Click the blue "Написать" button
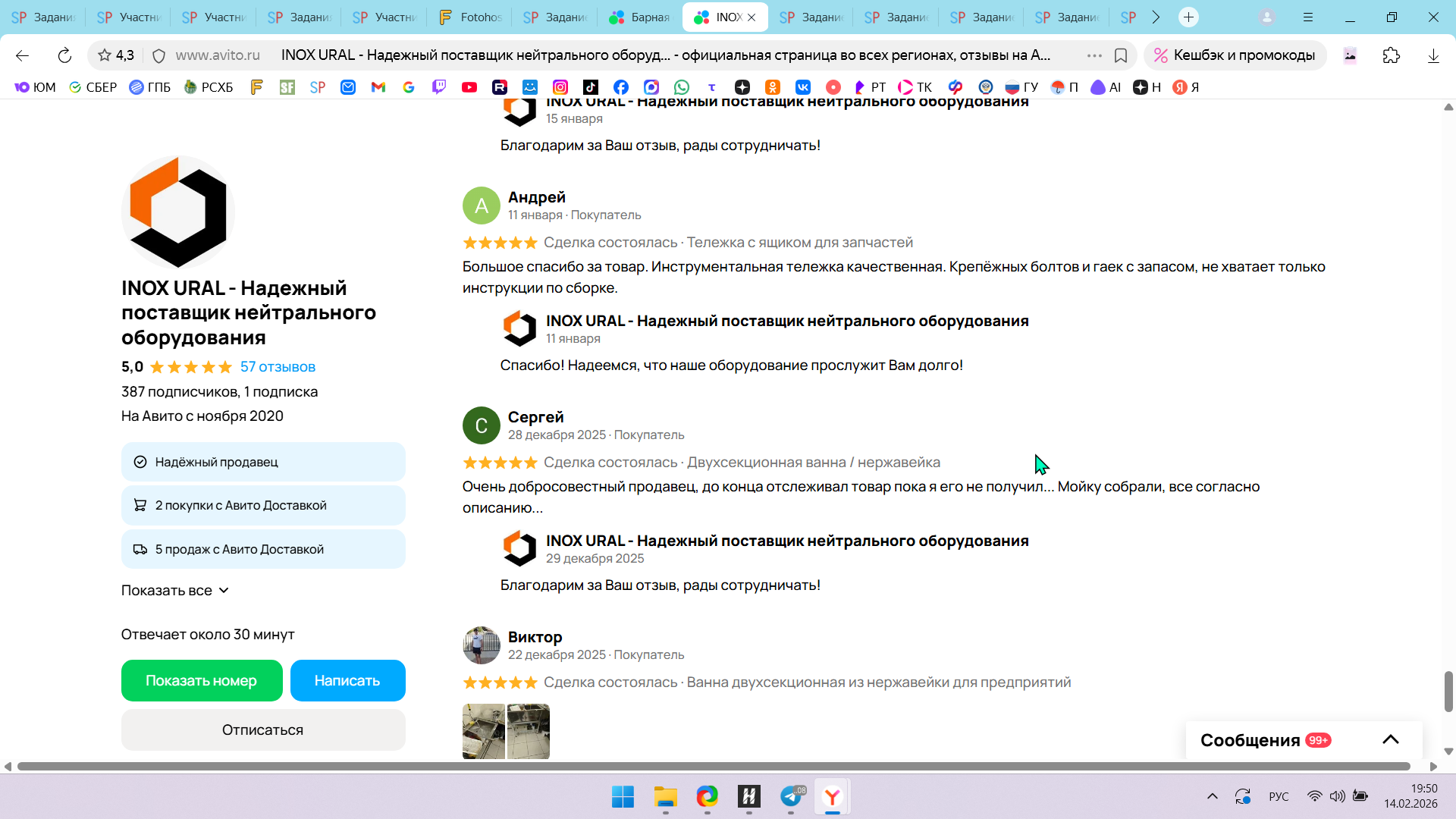The image size is (1456, 819). click(x=347, y=680)
